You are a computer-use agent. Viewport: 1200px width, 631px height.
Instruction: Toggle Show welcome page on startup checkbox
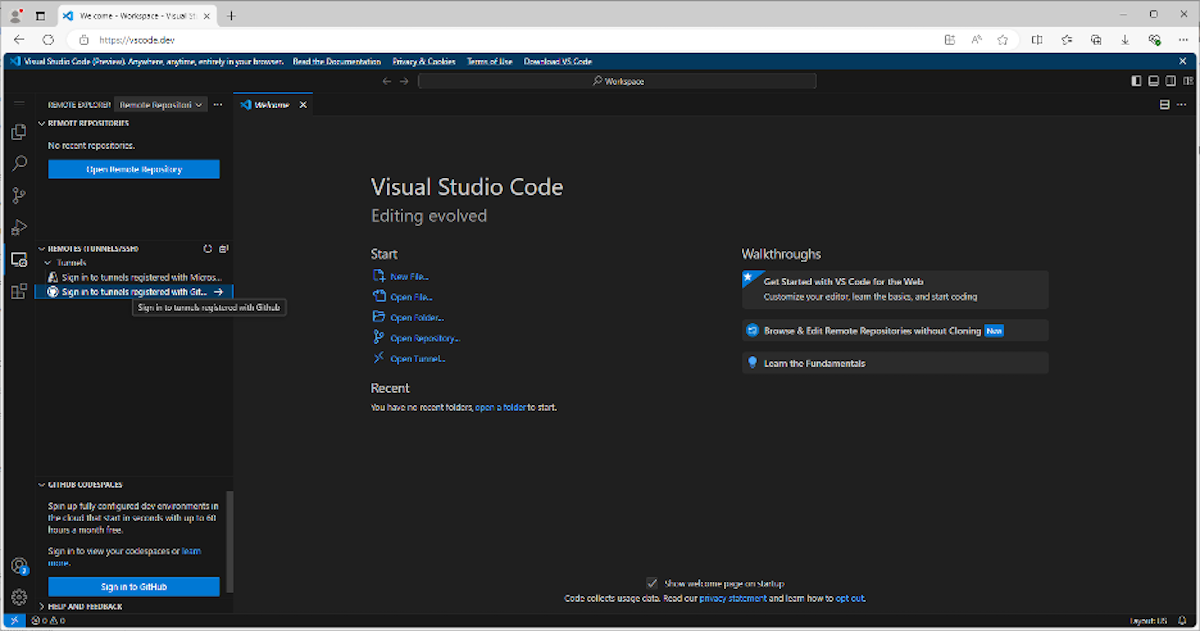point(652,583)
